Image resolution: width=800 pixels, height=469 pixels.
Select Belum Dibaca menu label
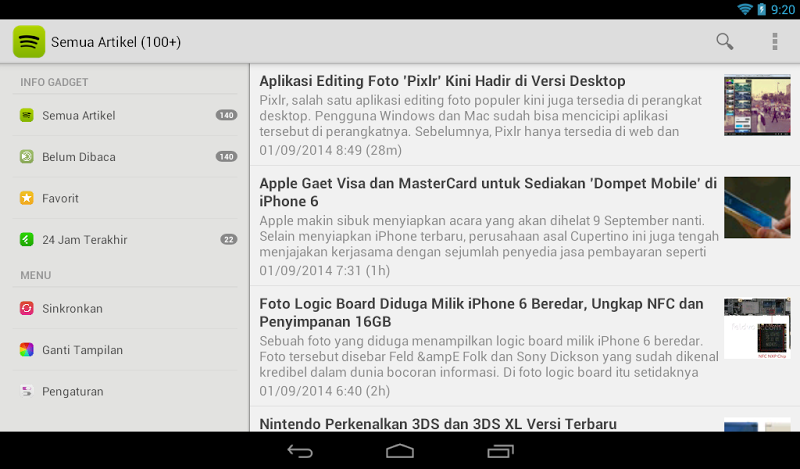pos(79,157)
